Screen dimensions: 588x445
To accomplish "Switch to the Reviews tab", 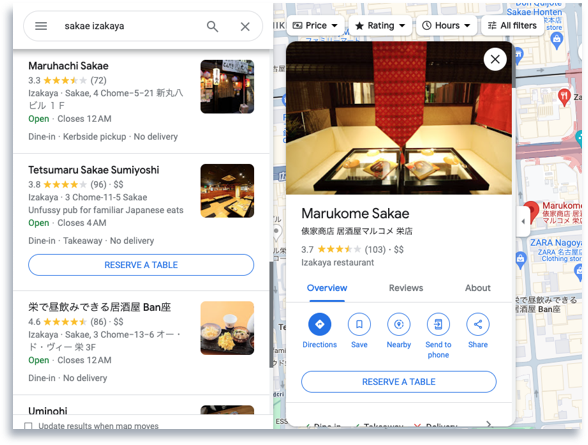I will [x=406, y=288].
